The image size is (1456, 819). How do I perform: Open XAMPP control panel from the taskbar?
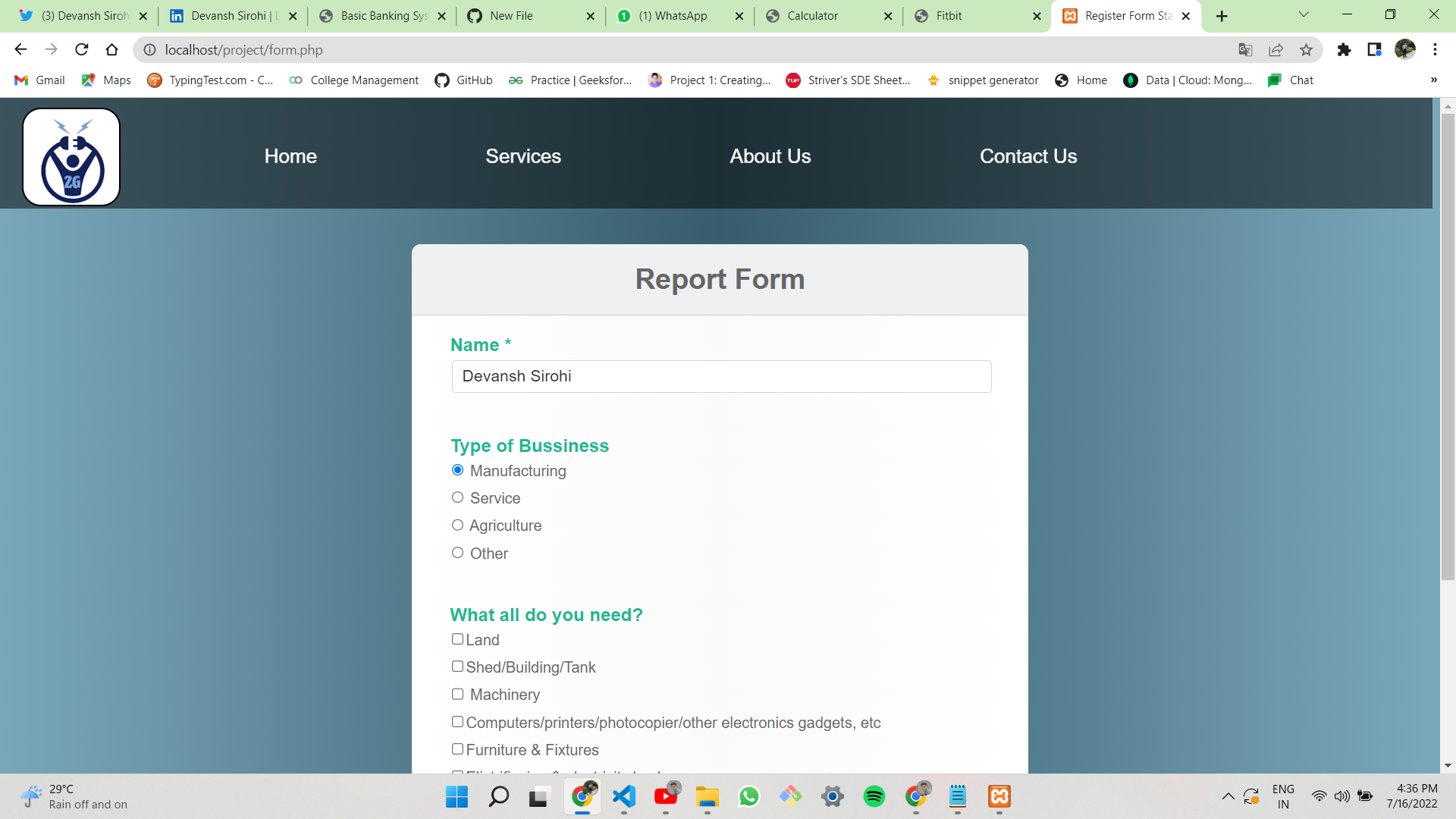click(999, 797)
